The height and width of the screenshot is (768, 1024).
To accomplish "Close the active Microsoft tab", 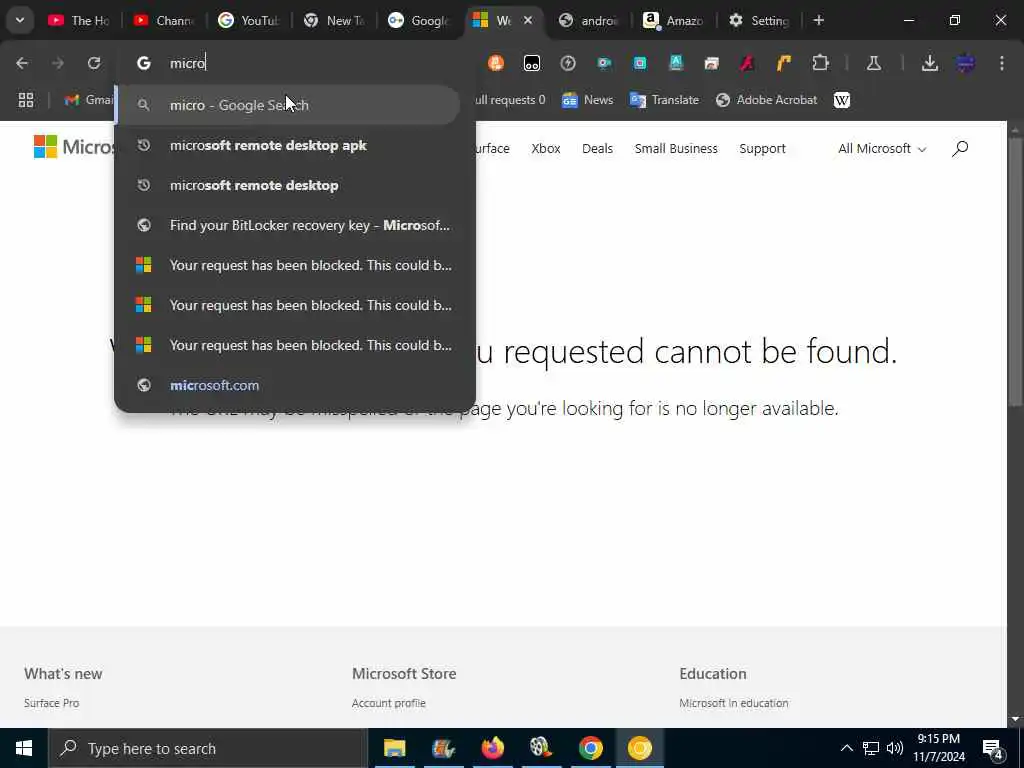I will [x=528, y=20].
